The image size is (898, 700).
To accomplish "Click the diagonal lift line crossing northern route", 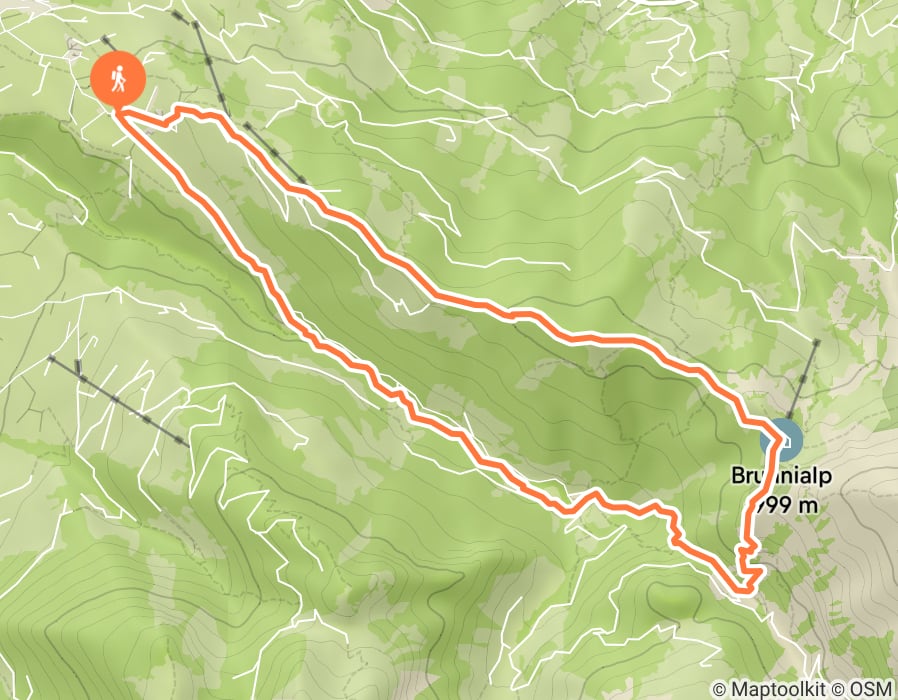I will tap(275, 154).
